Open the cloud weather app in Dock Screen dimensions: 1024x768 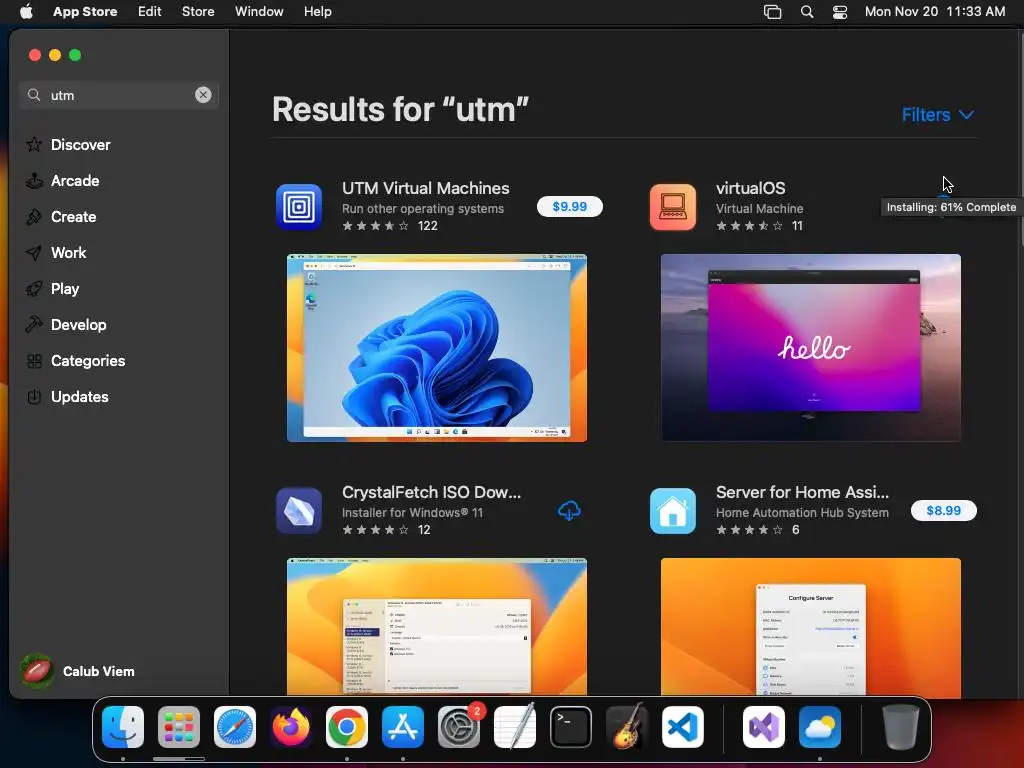click(x=820, y=726)
